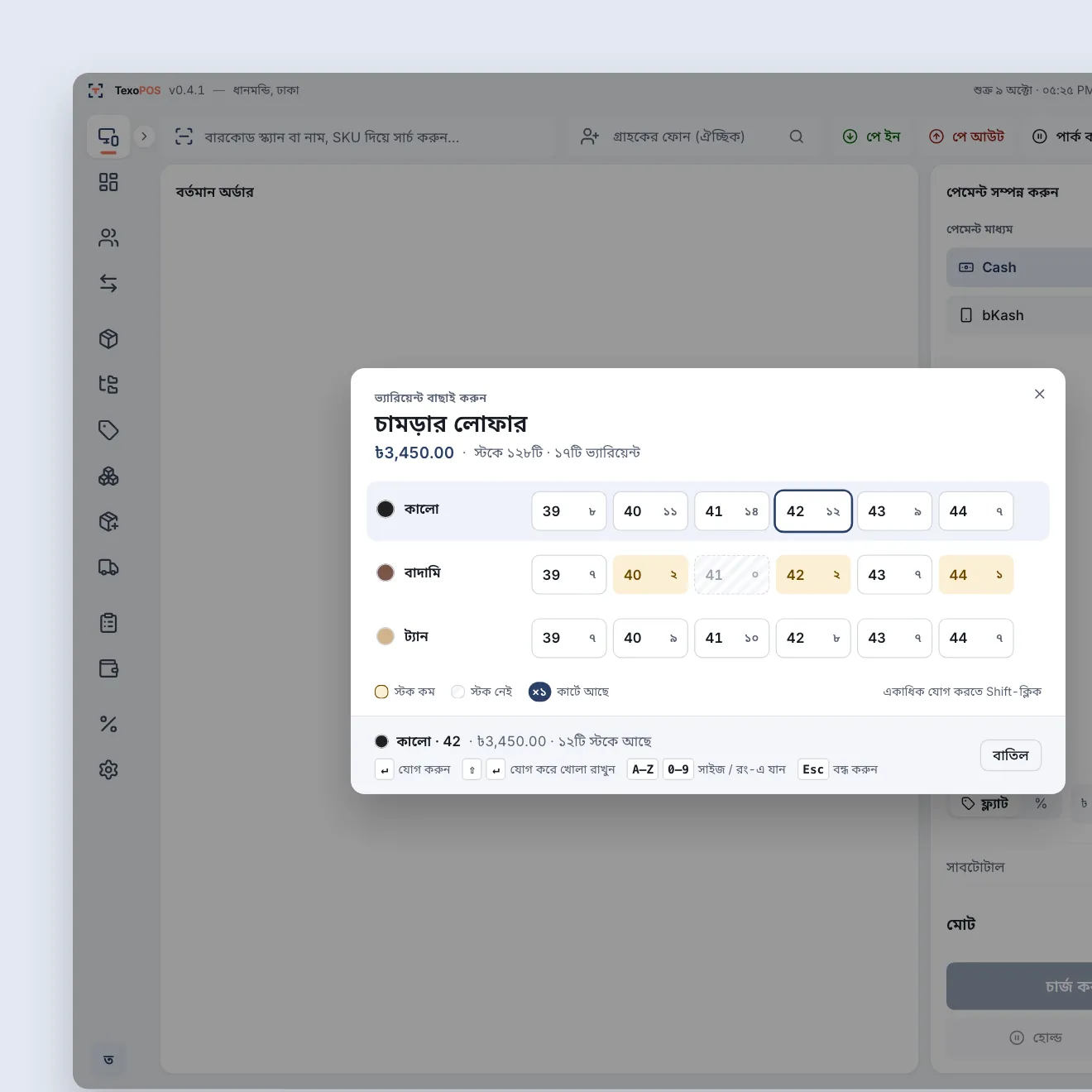Image resolution: width=1092 pixels, height=1092 pixels.
Task: Choose size 41 in the ট্যান row
Action: (x=732, y=638)
